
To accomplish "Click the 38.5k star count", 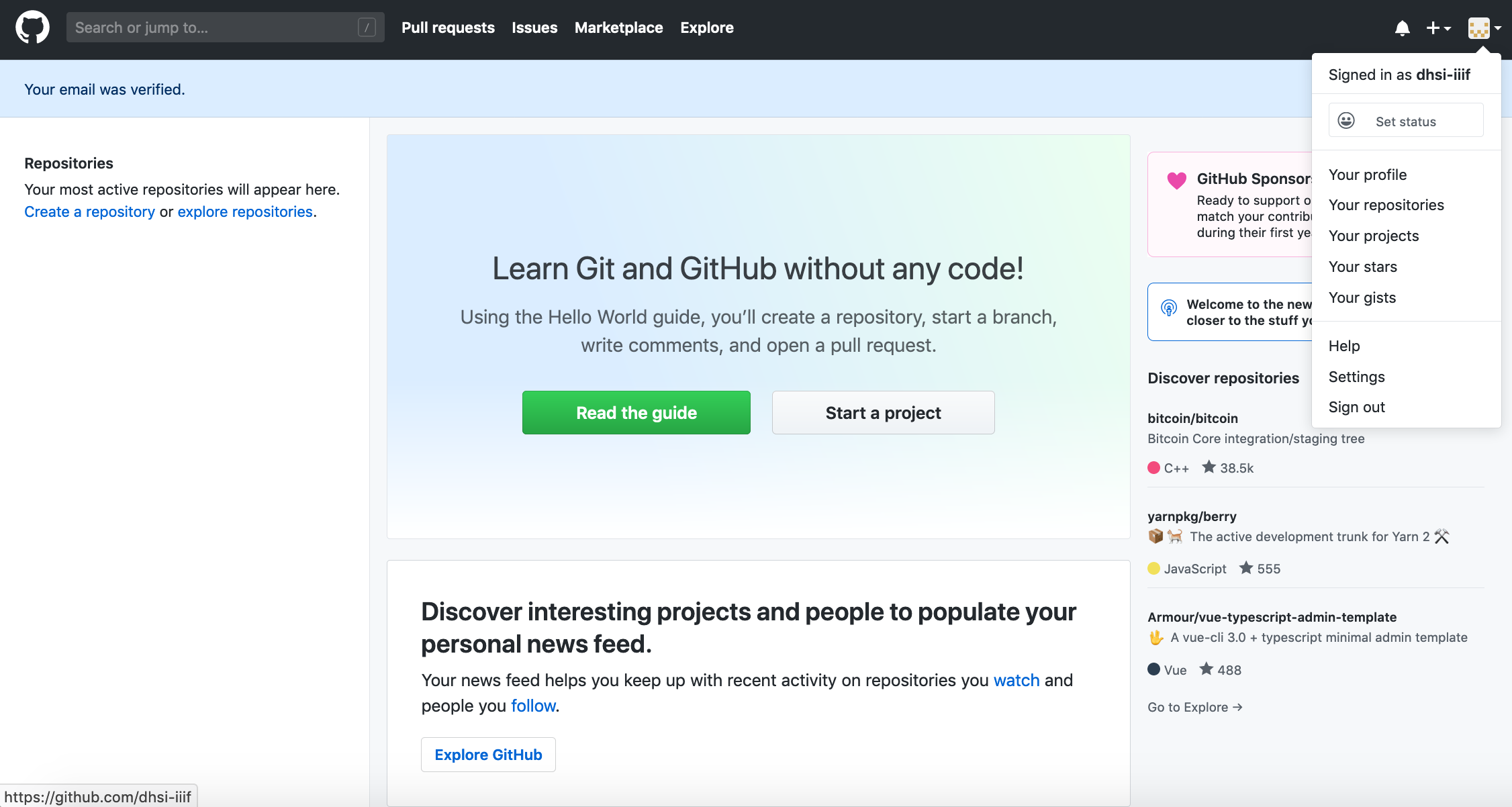I will click(1237, 468).
